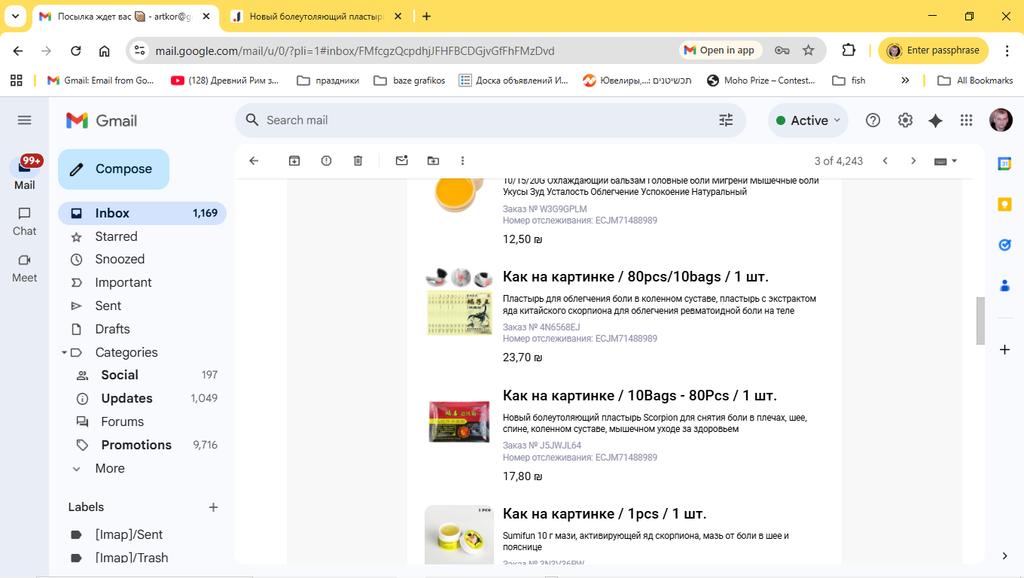Open the Promotions category
Screen dimensions: 1024x578
[x=136, y=445]
